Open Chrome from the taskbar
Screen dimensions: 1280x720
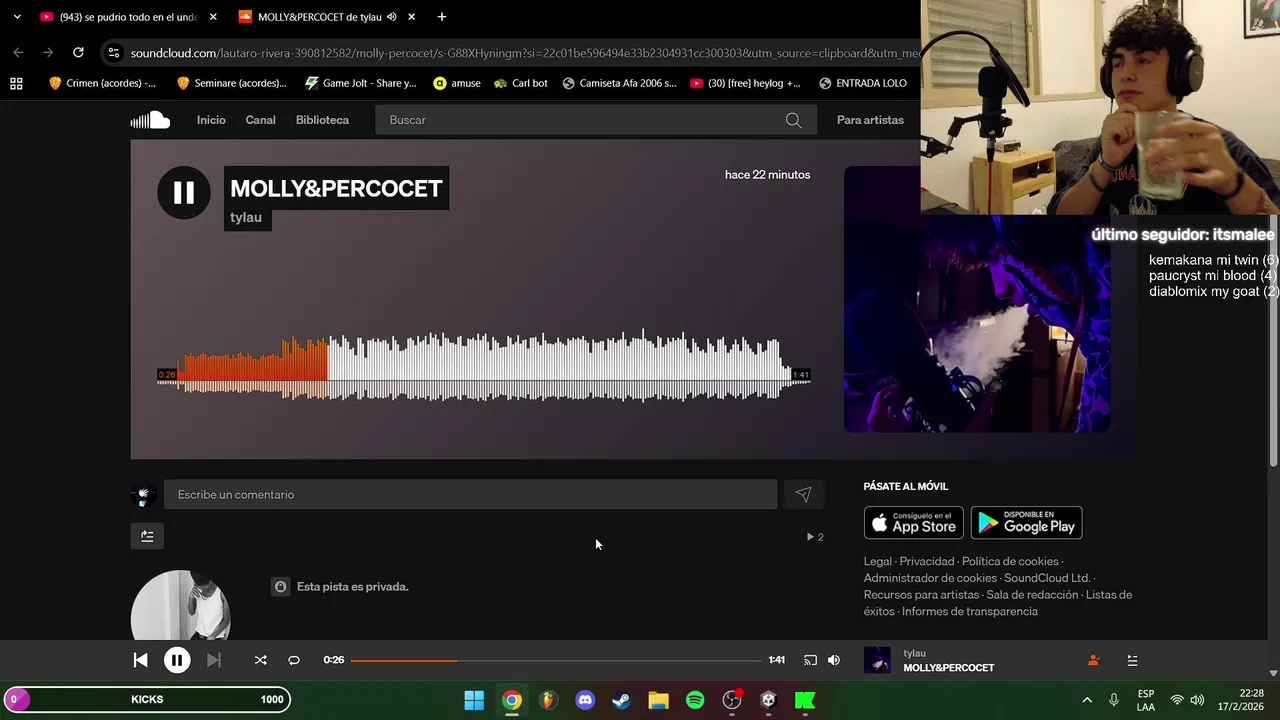[x=512, y=700]
